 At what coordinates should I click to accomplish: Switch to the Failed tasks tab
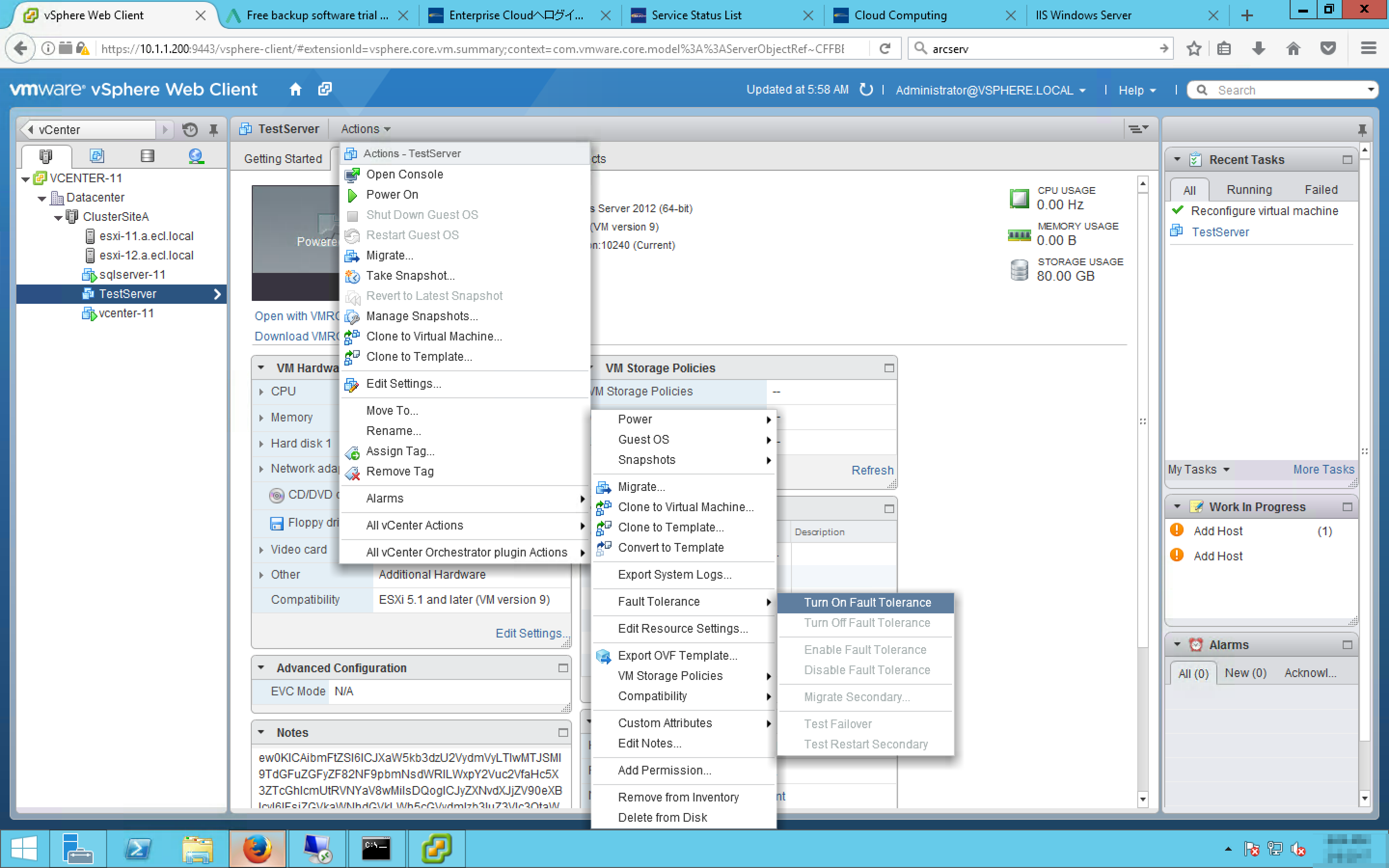pos(1321,190)
